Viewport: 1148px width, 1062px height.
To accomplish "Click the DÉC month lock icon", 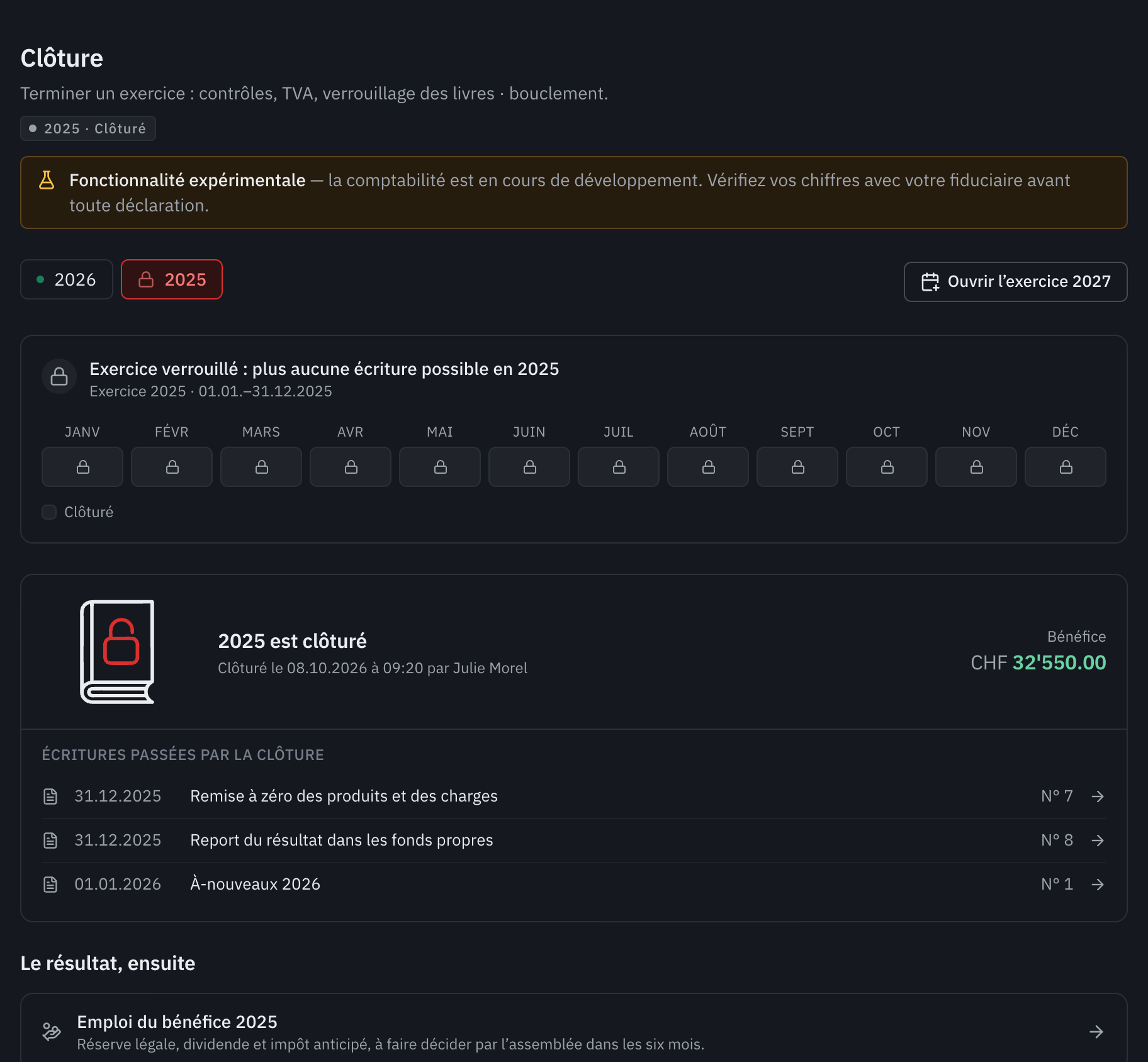I will click(1066, 467).
